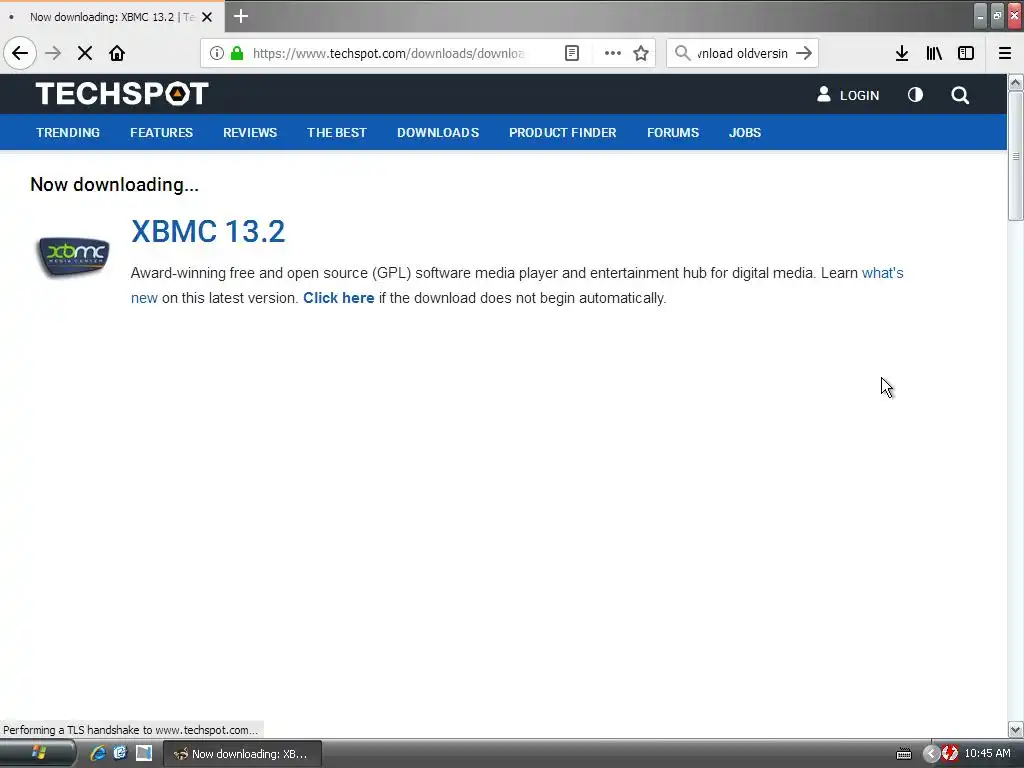Open the Library bookshelf icon
This screenshot has height=768, width=1024.
[934, 53]
